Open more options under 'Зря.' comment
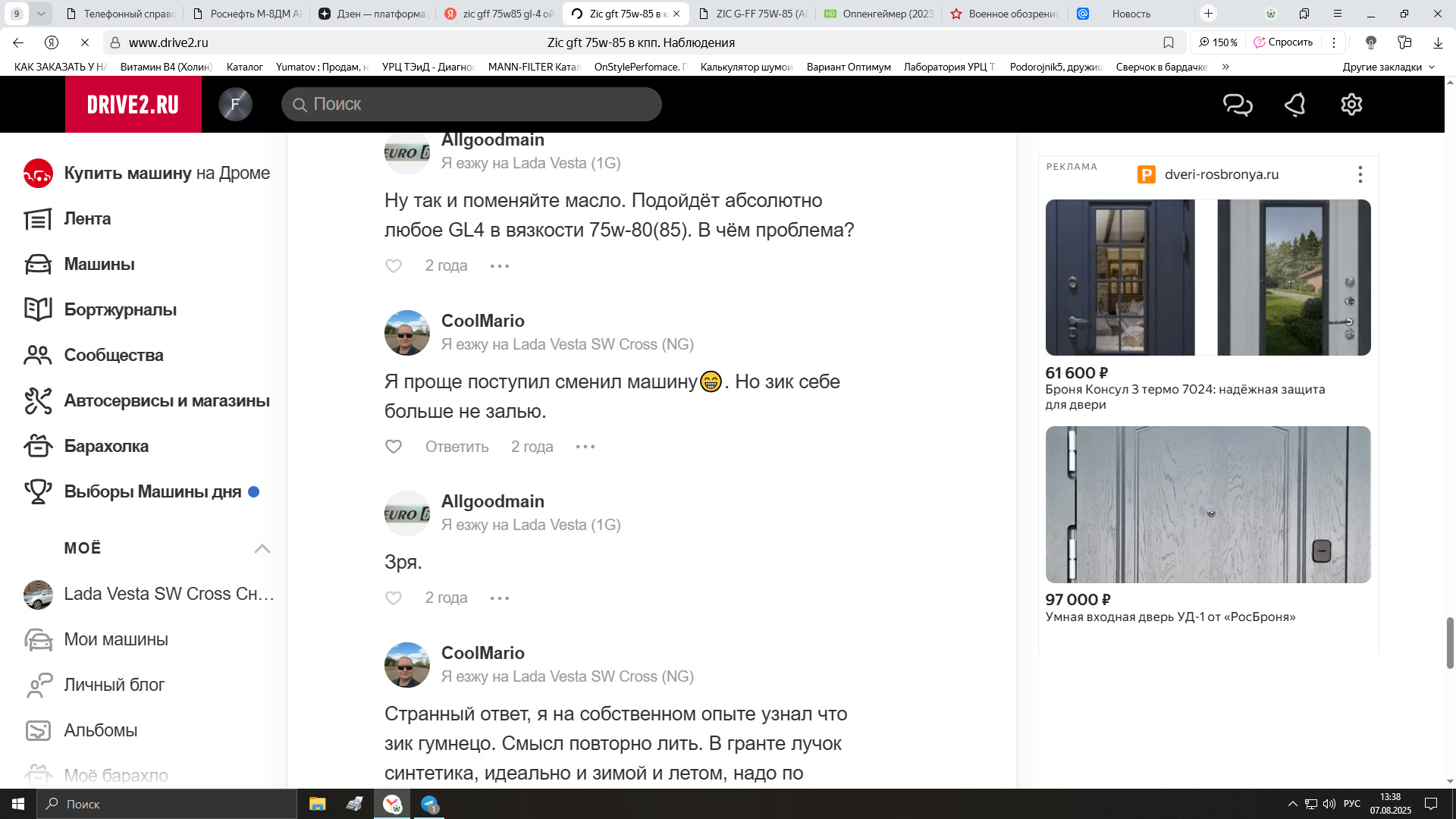 click(500, 598)
